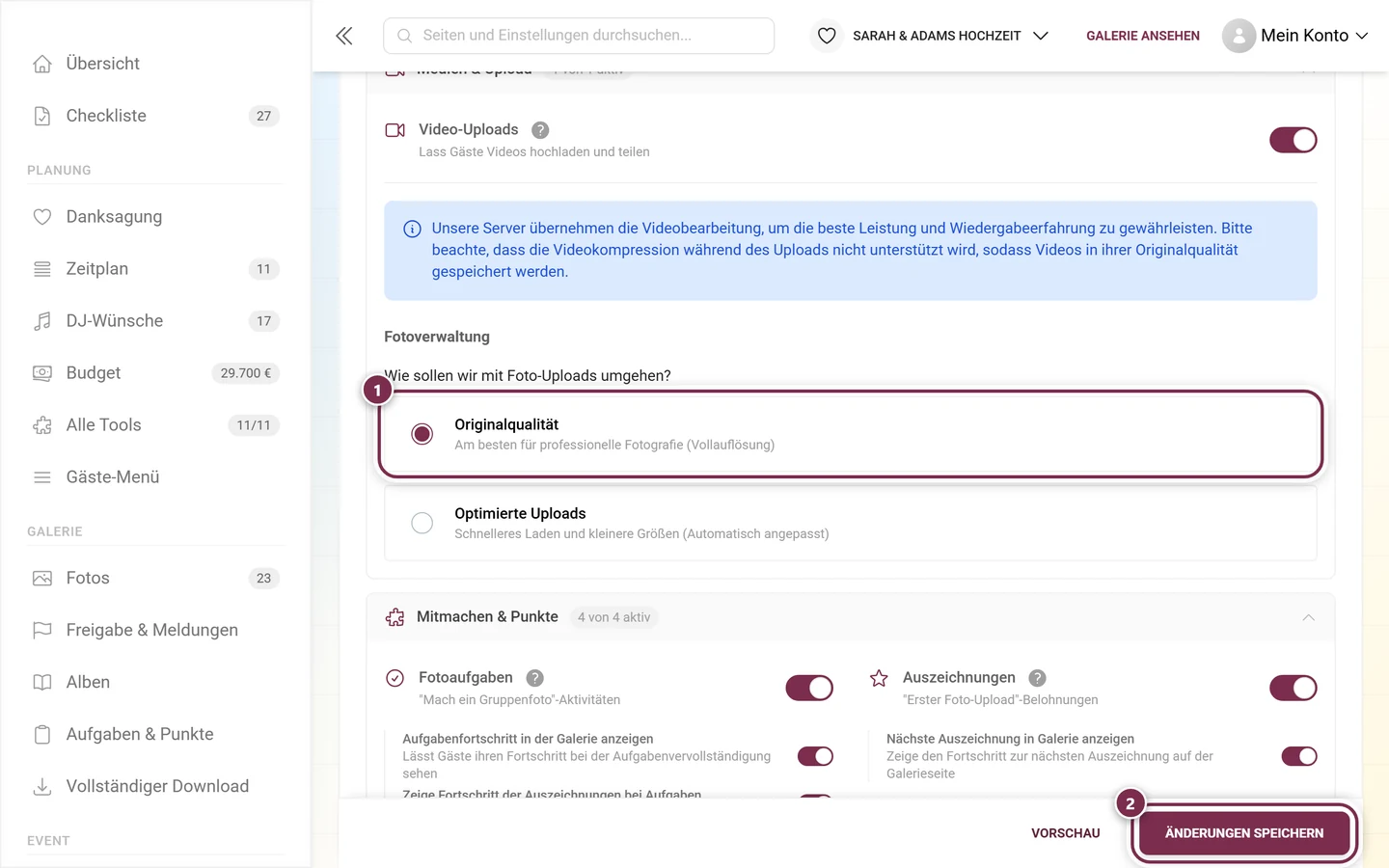Click the Aufgaben & Punkte clipboard icon
The height and width of the screenshot is (868, 1389).
tap(42, 735)
